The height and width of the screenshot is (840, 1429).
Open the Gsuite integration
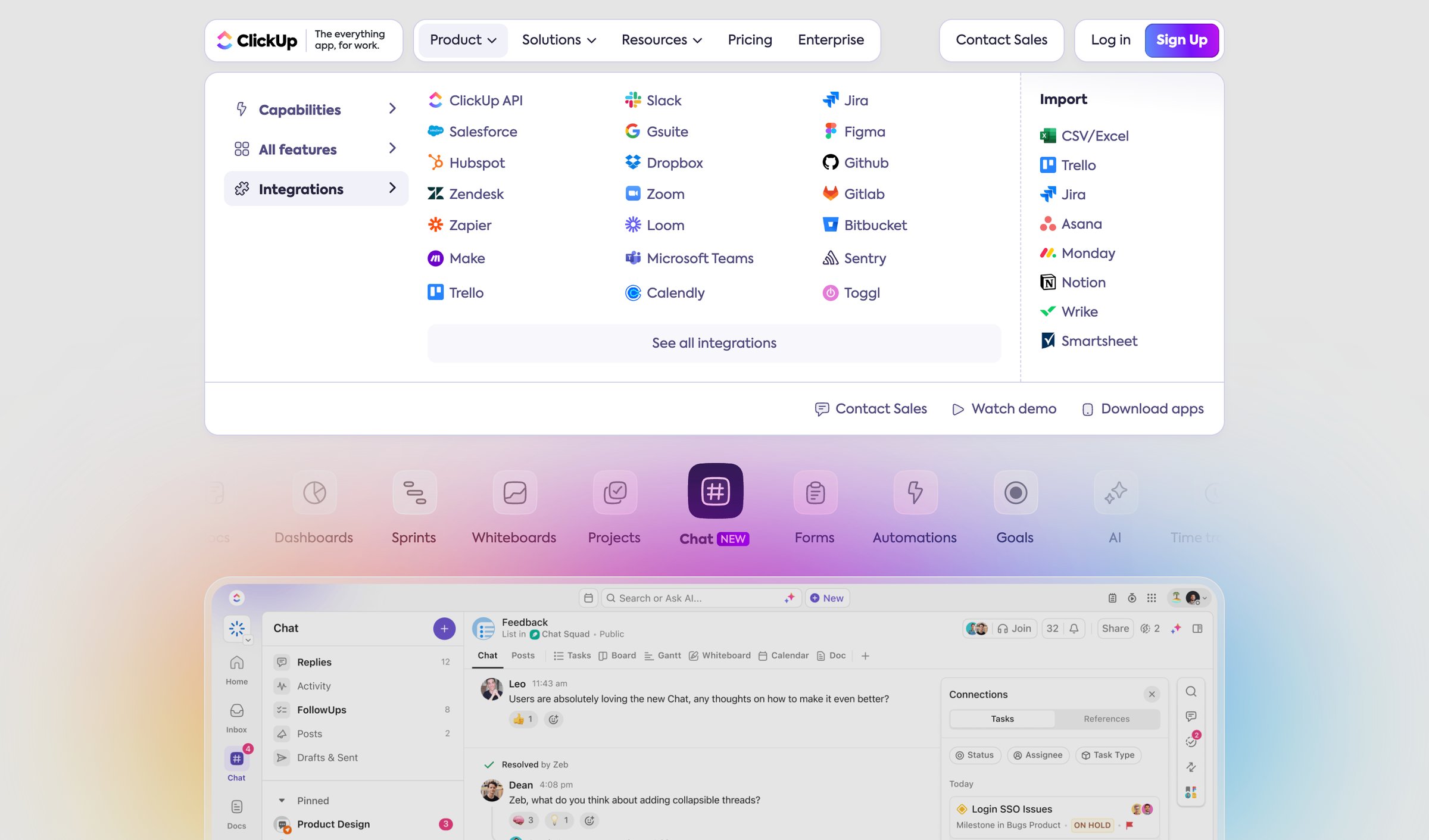[x=657, y=132]
